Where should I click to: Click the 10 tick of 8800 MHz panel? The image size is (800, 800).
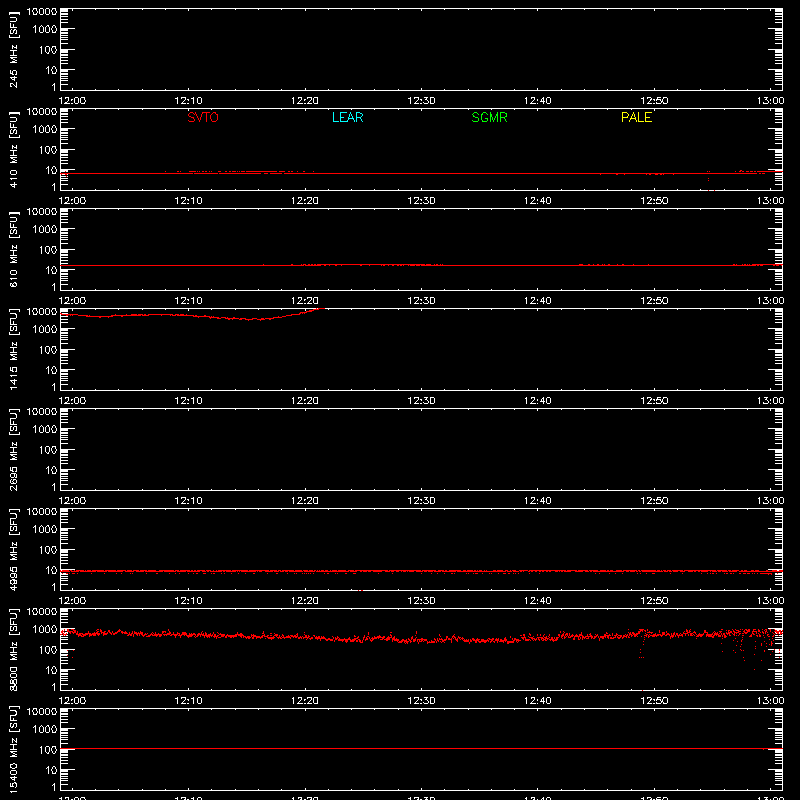[x=51, y=670]
